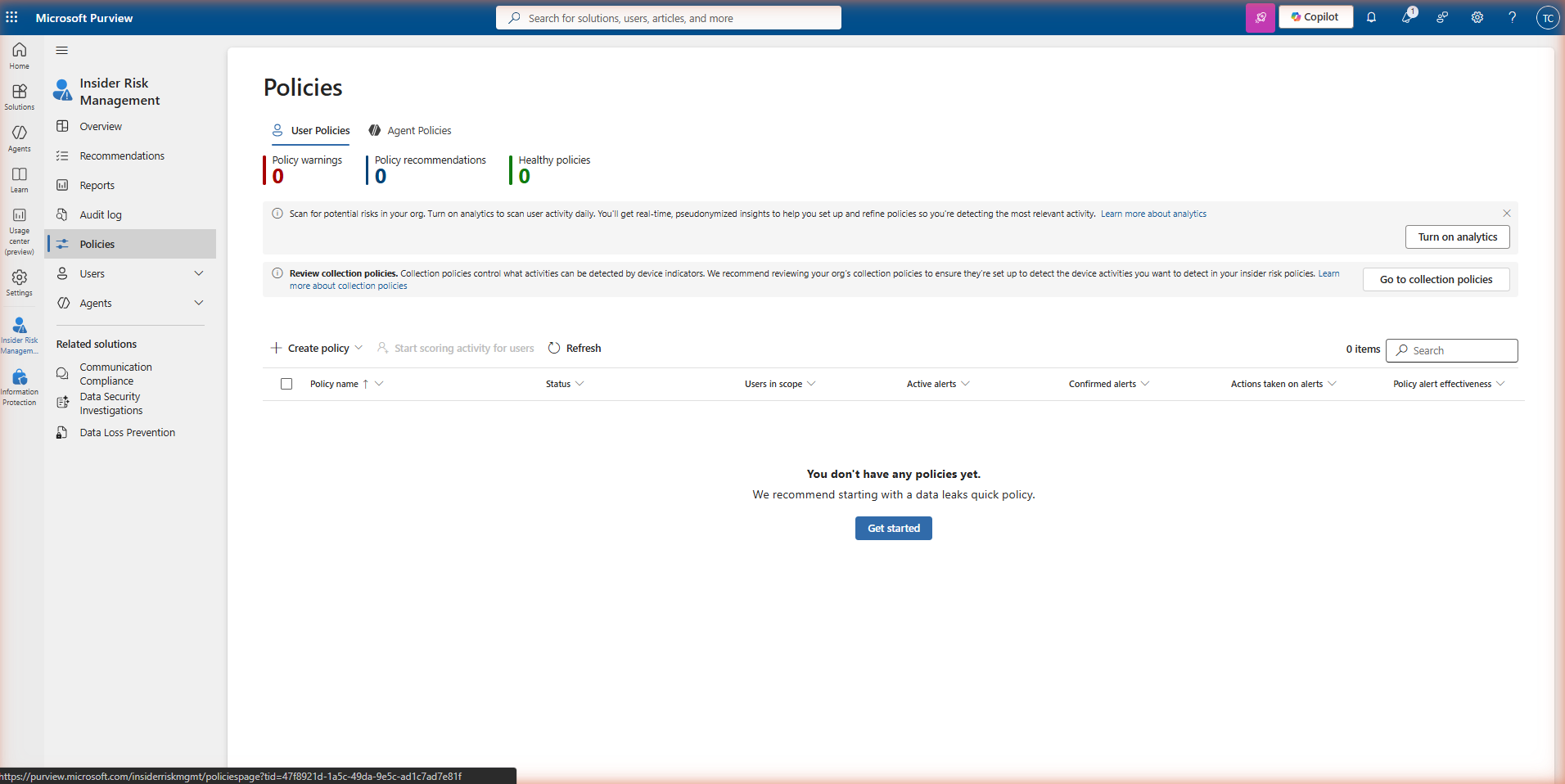Open Purview Settings from the left rail
1565x784 pixels.
click(x=19, y=282)
